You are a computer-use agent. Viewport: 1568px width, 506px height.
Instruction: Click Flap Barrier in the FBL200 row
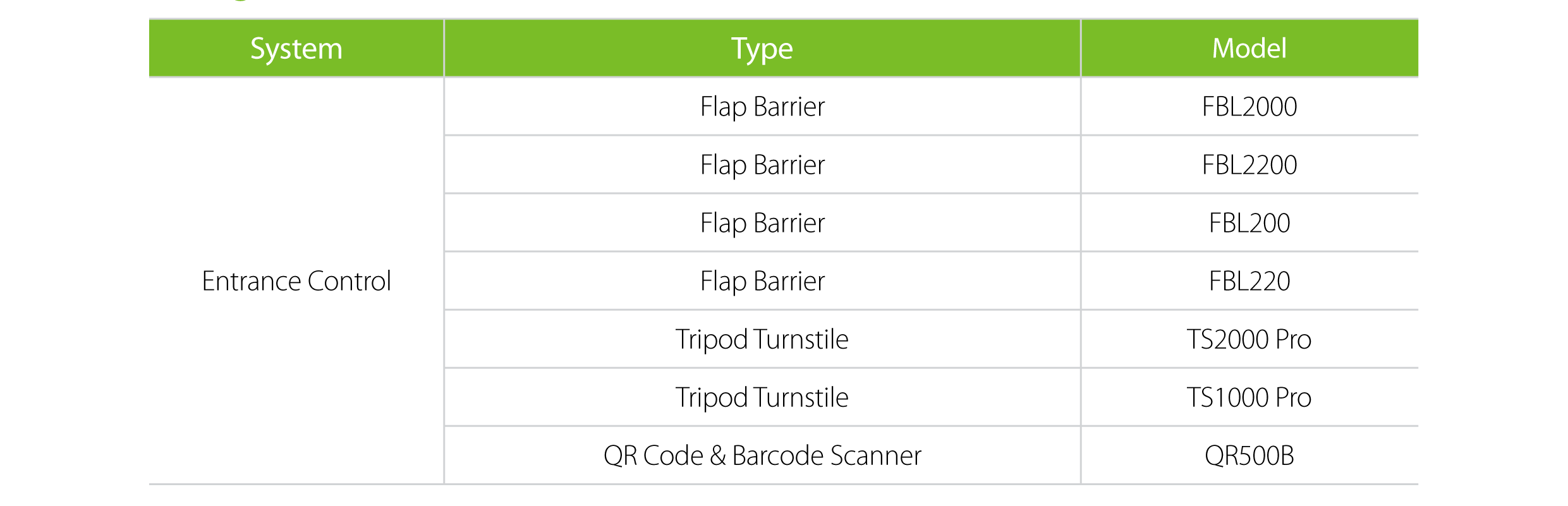tap(762, 223)
